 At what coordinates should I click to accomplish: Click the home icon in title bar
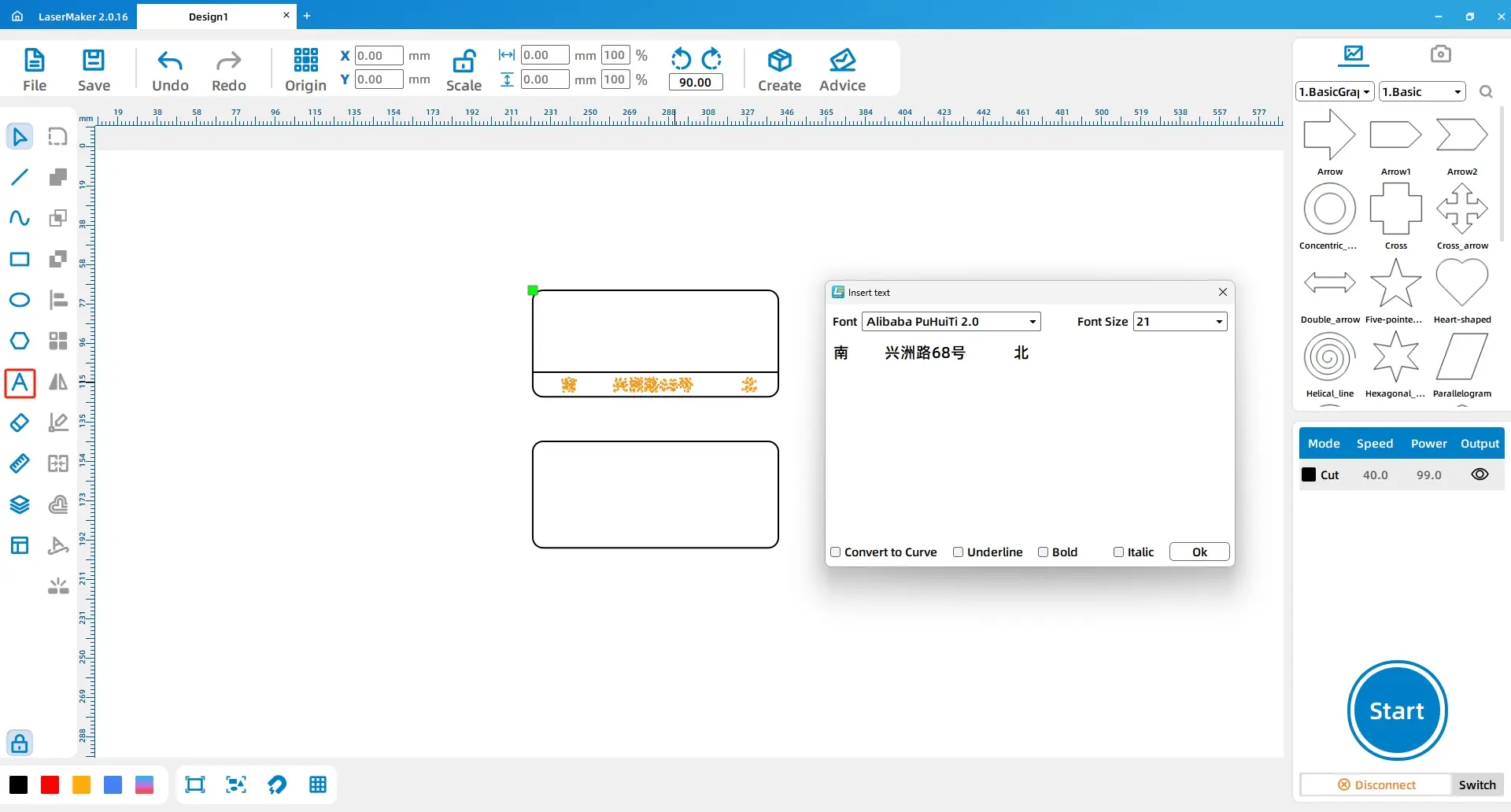click(17, 17)
